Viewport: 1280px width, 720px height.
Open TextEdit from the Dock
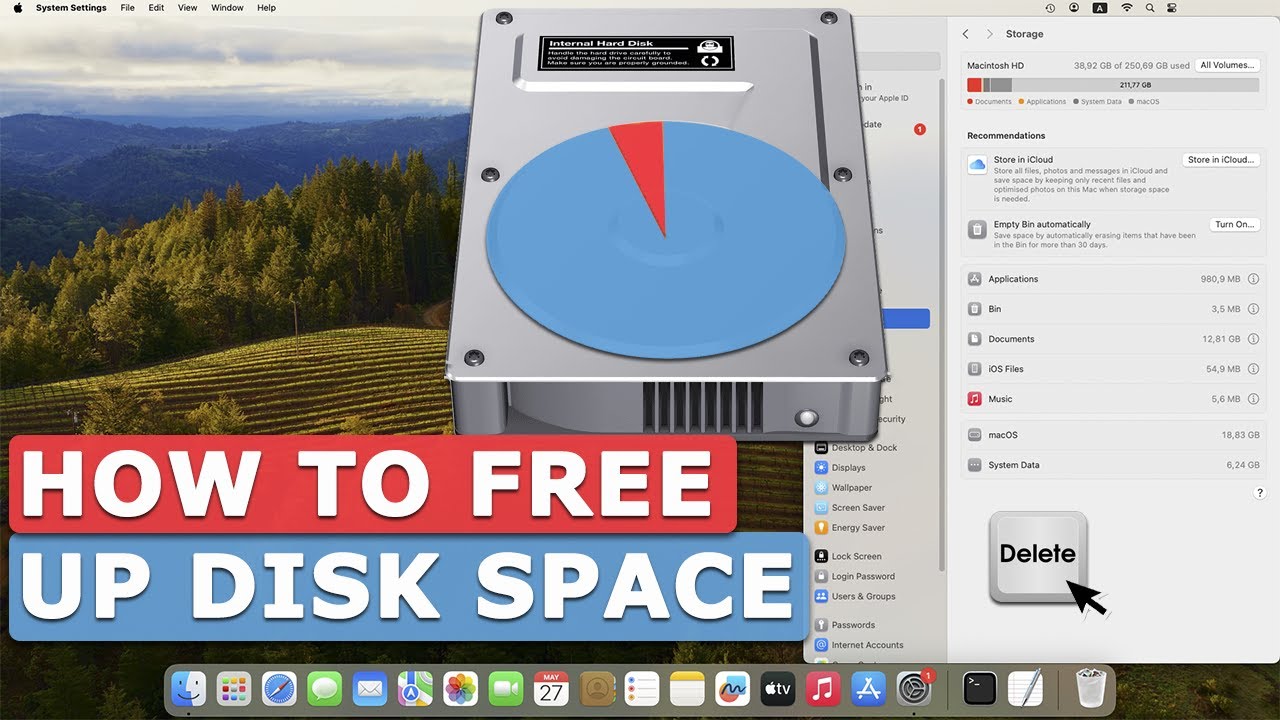(x=1026, y=689)
